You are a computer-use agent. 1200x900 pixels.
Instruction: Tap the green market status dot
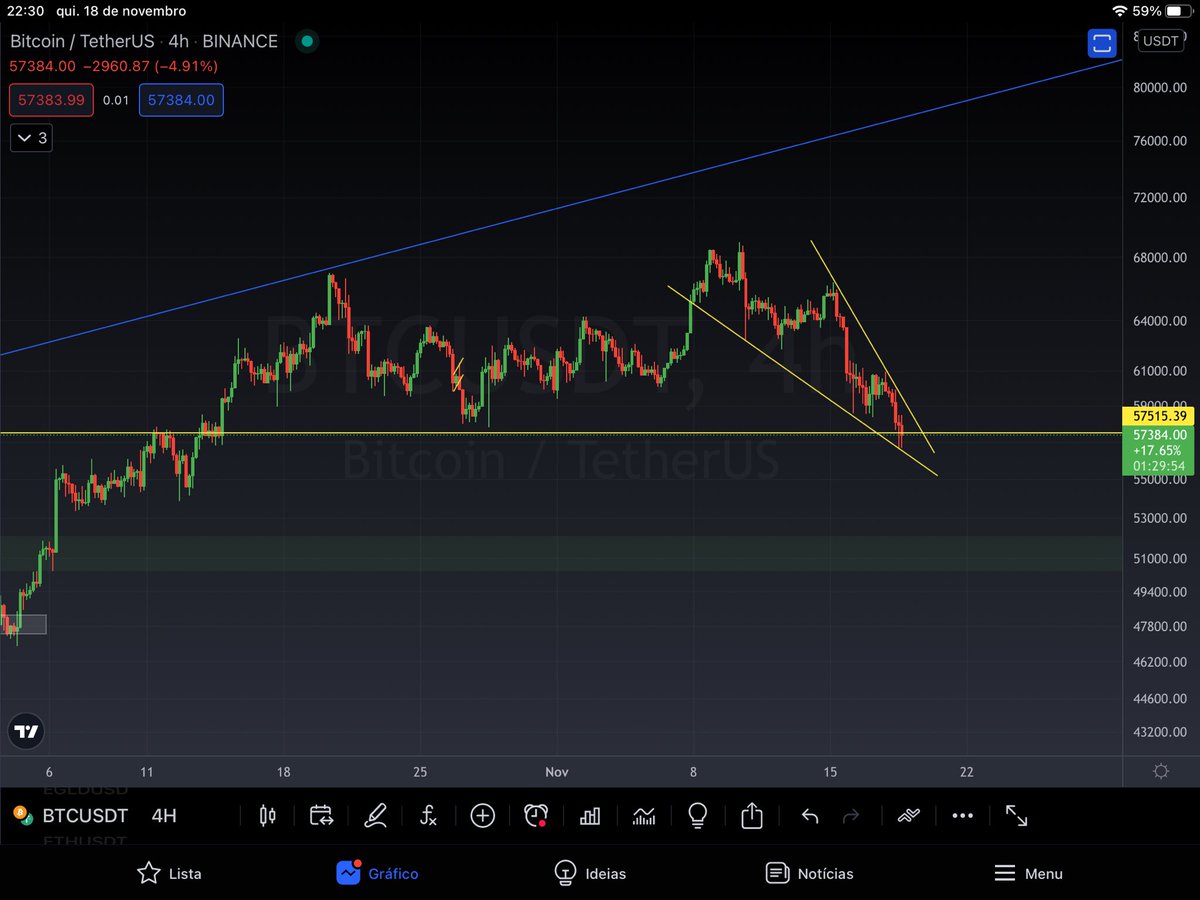(307, 42)
